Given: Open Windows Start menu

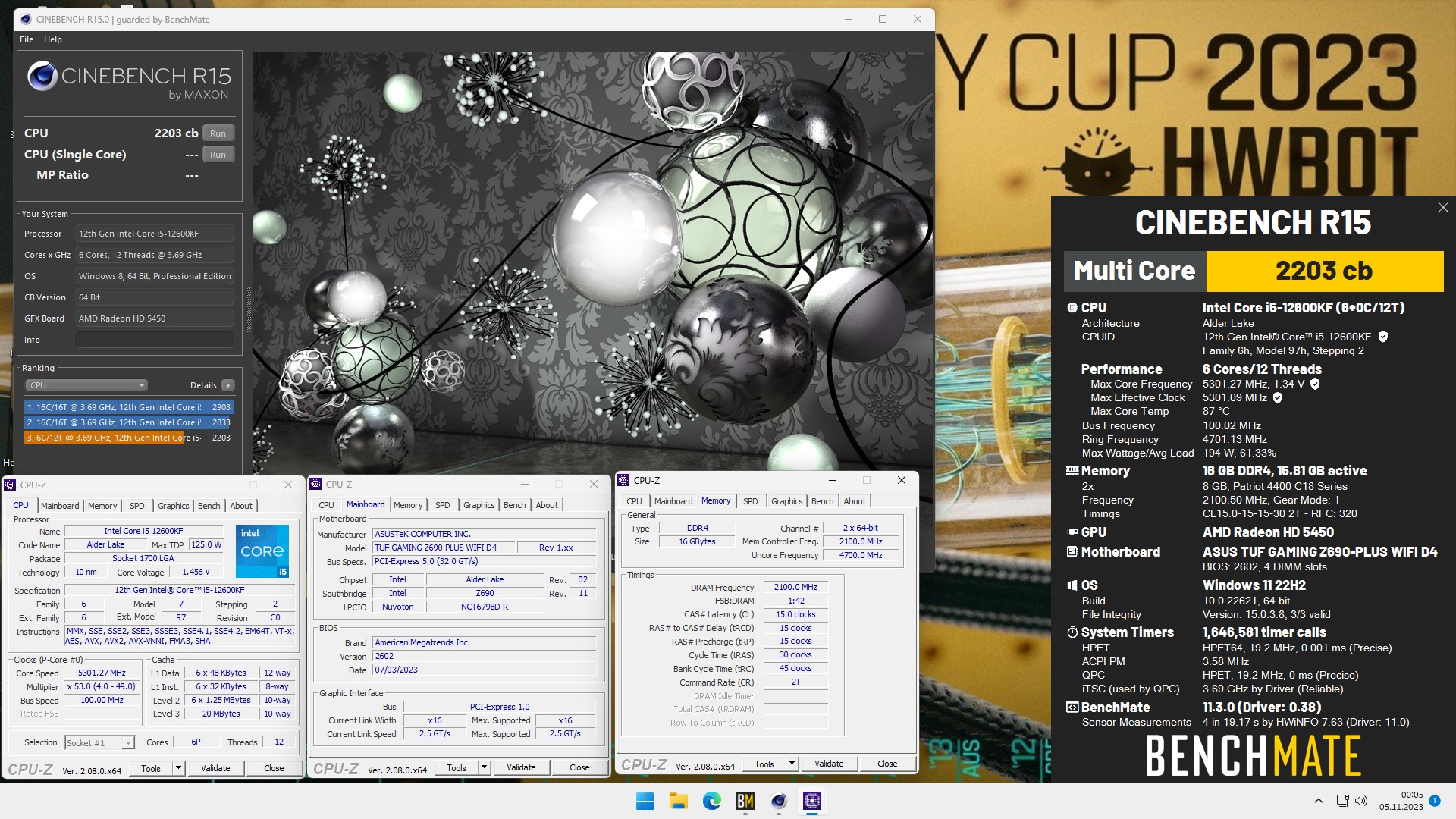Looking at the screenshot, I should (645, 801).
